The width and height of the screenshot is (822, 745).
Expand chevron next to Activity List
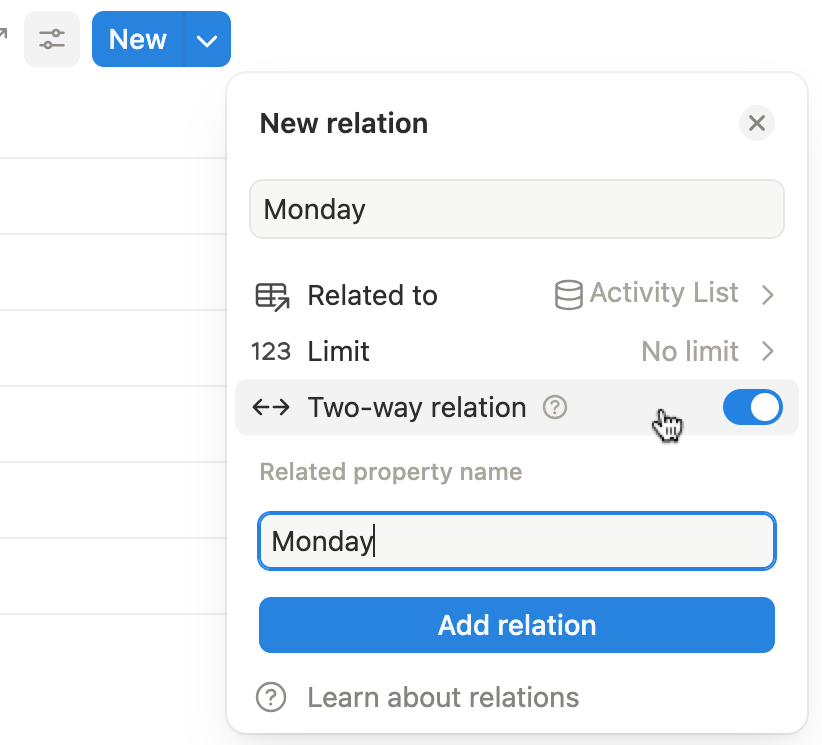pyautogui.click(x=768, y=295)
